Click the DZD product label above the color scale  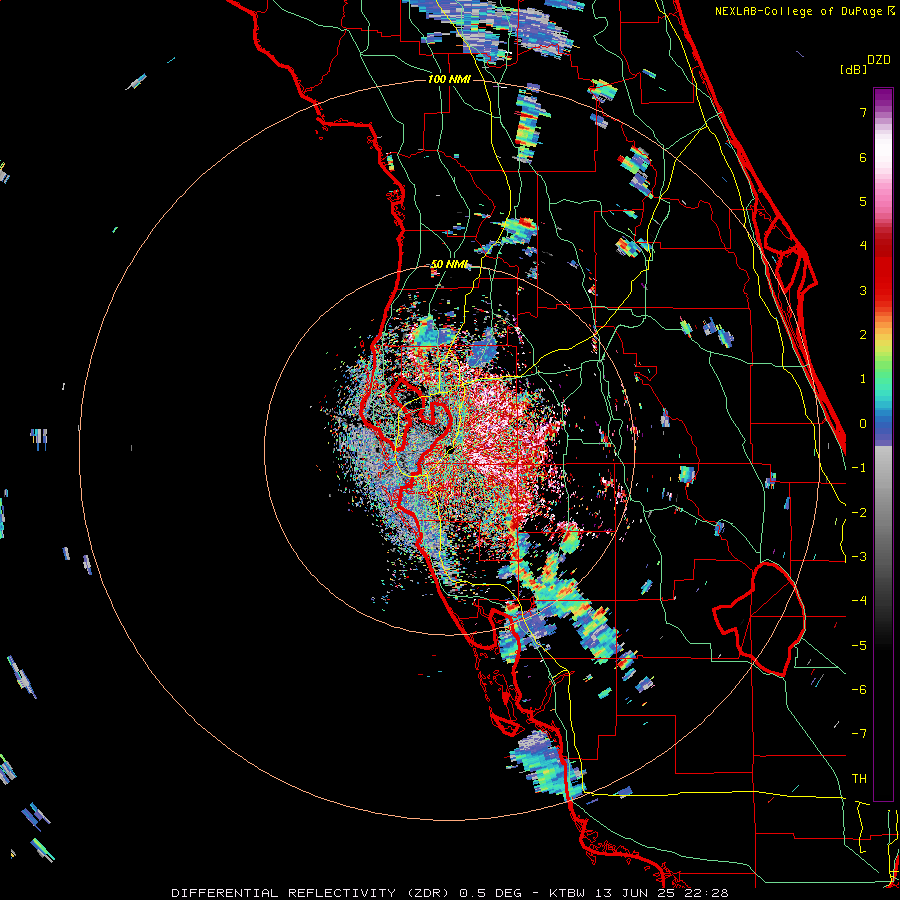click(879, 60)
